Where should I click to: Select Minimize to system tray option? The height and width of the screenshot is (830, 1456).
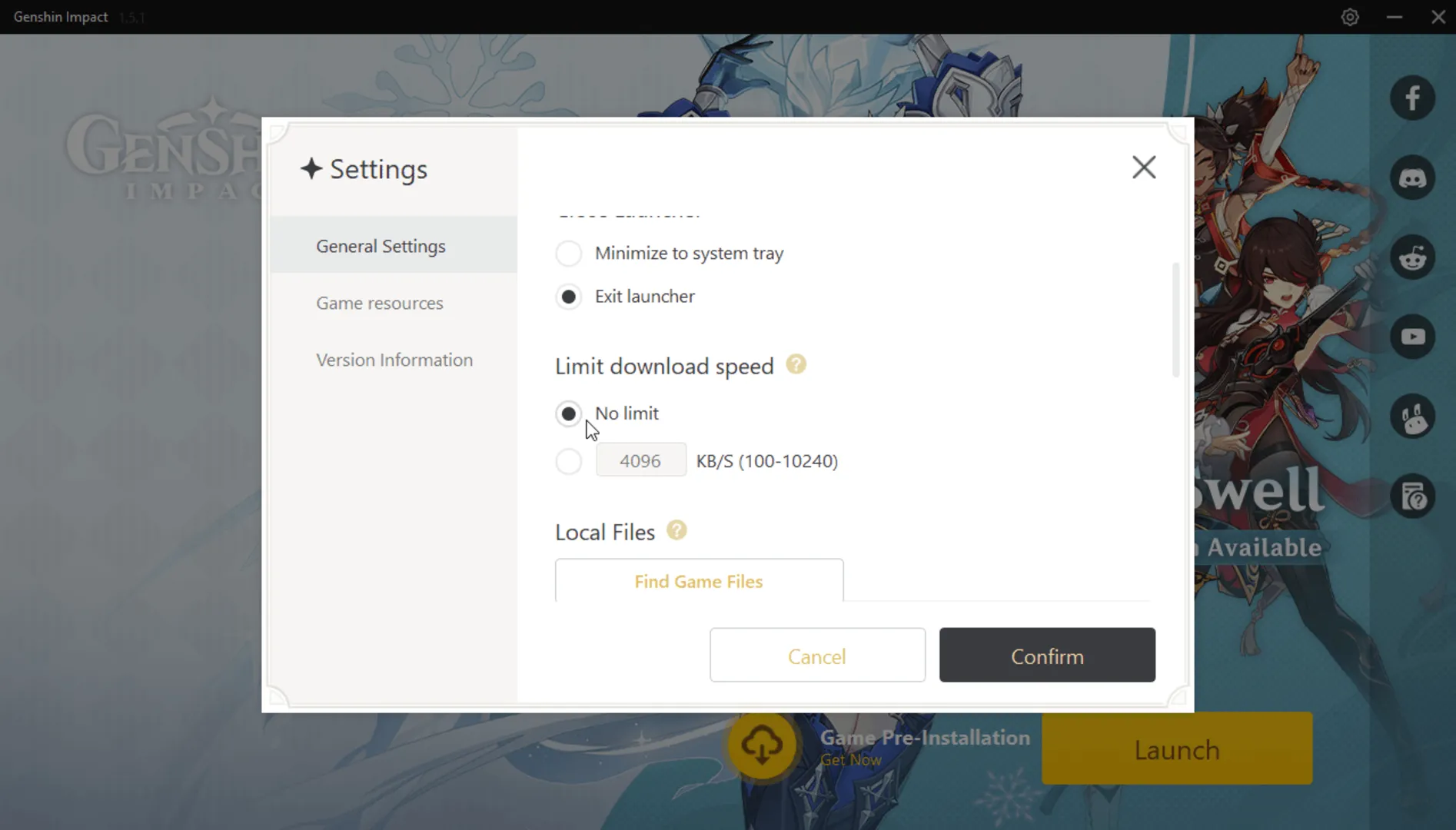568,254
